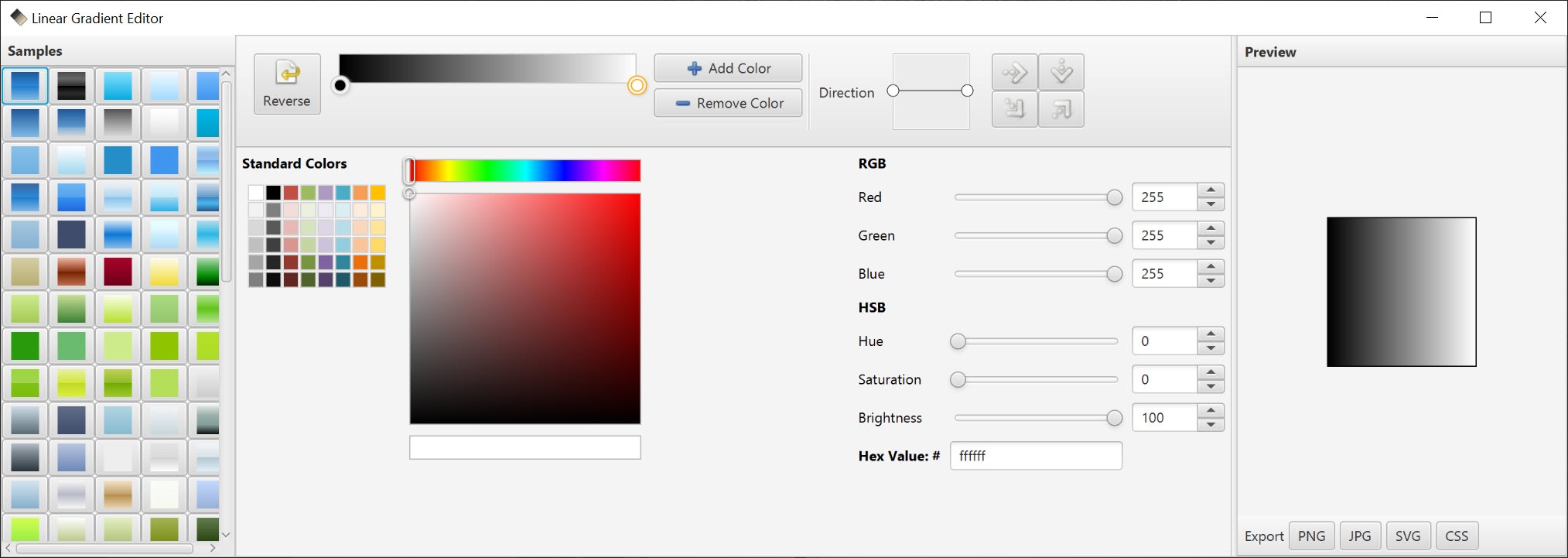Choose the diagonal down-right direction icon
The height and width of the screenshot is (558, 1568).
1014,109
